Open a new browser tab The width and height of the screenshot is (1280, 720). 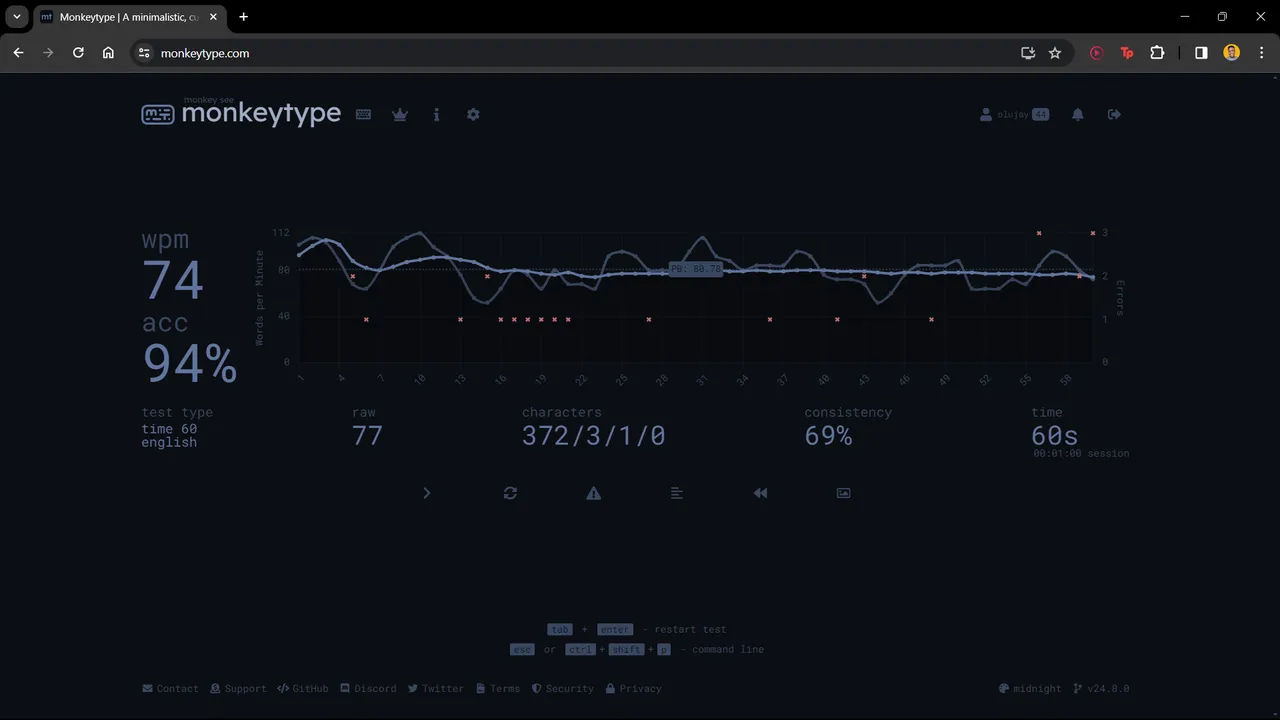pyautogui.click(x=243, y=17)
